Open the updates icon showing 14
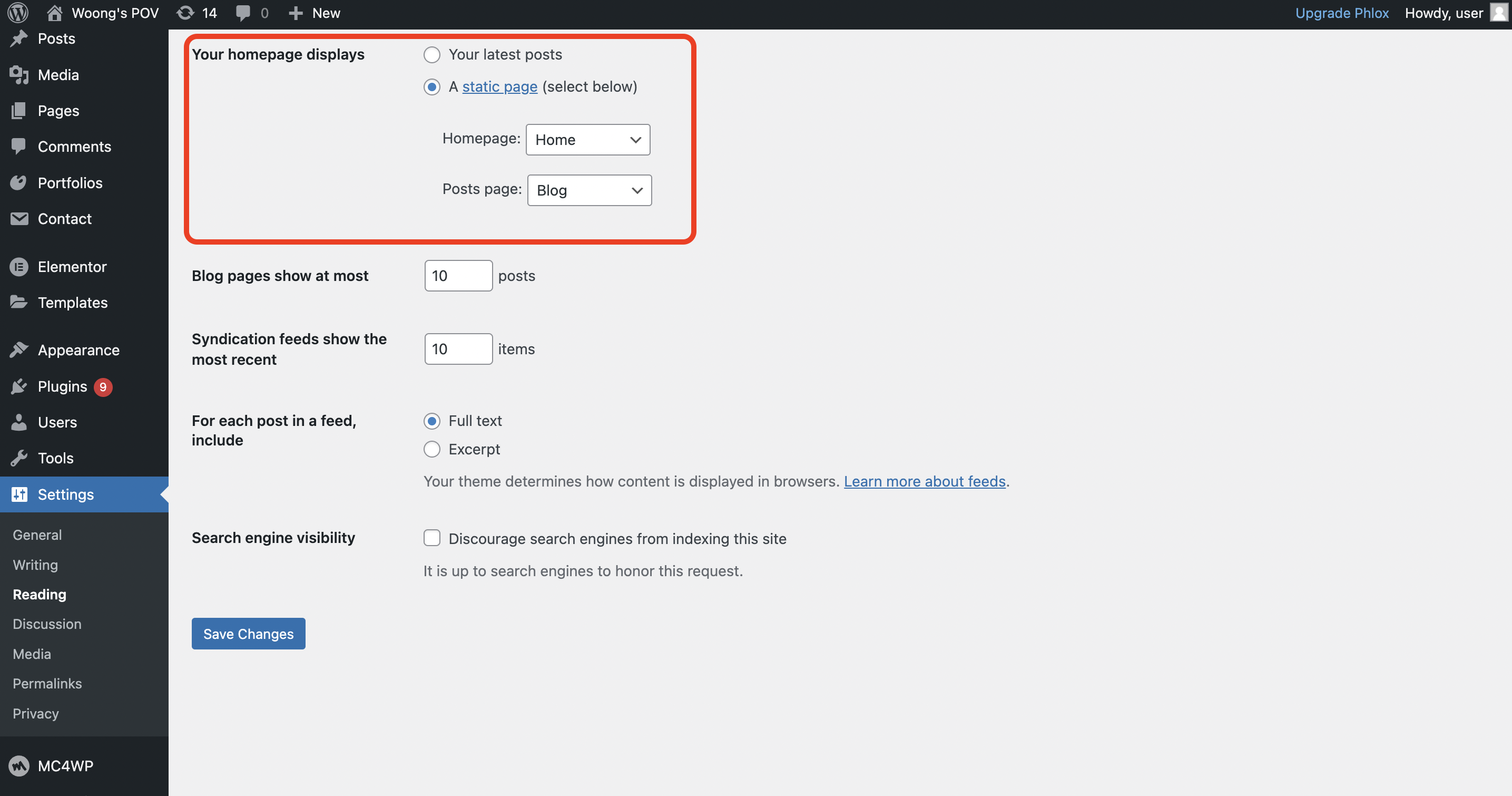This screenshot has height=796, width=1512. pyautogui.click(x=186, y=13)
